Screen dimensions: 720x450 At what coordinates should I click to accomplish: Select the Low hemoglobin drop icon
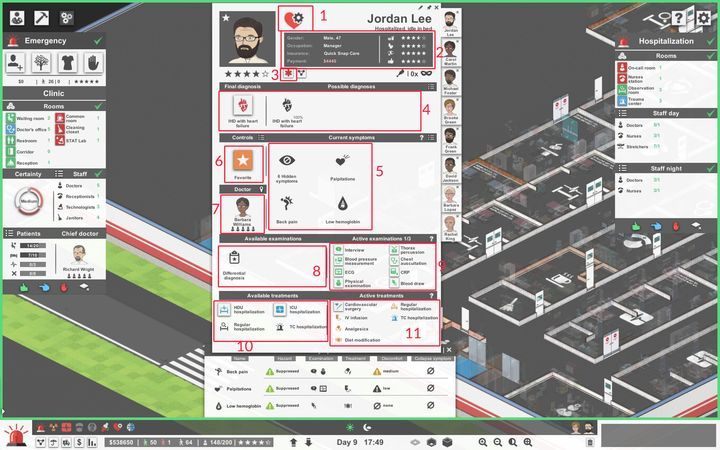pyautogui.click(x=343, y=203)
